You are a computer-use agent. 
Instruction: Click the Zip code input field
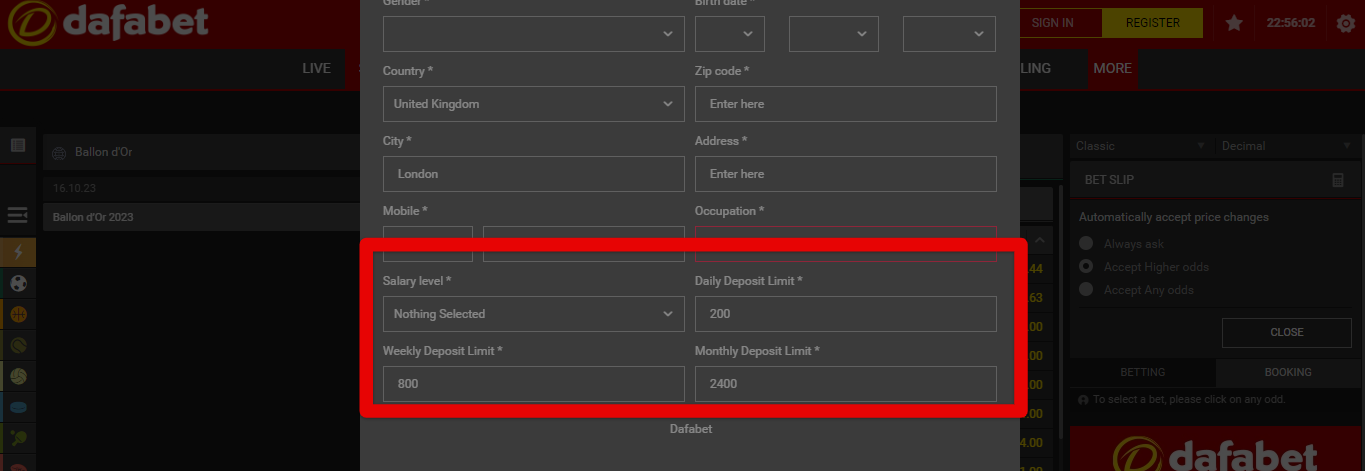(x=846, y=104)
